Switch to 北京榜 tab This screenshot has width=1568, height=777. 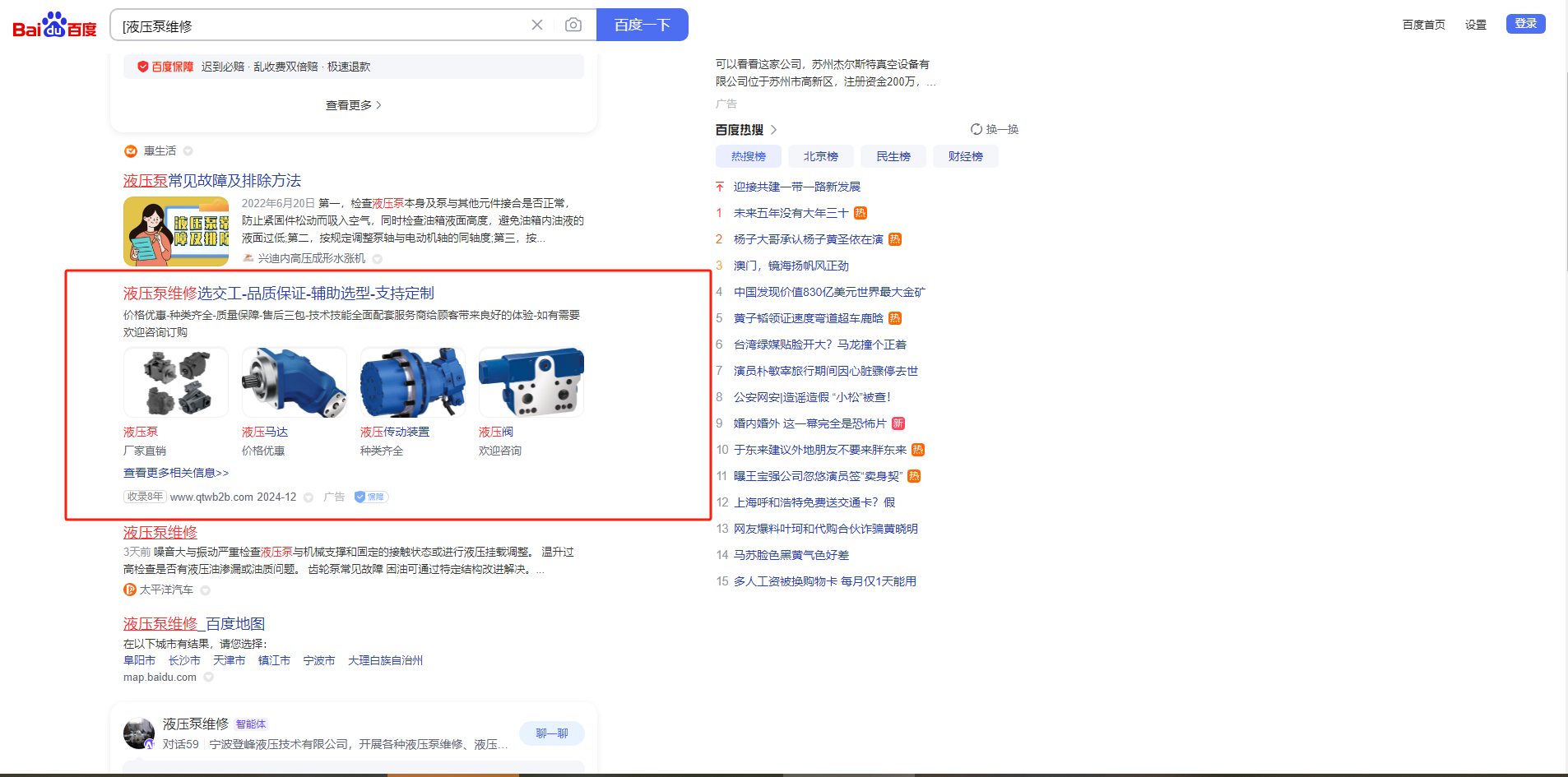pyautogui.click(x=821, y=156)
